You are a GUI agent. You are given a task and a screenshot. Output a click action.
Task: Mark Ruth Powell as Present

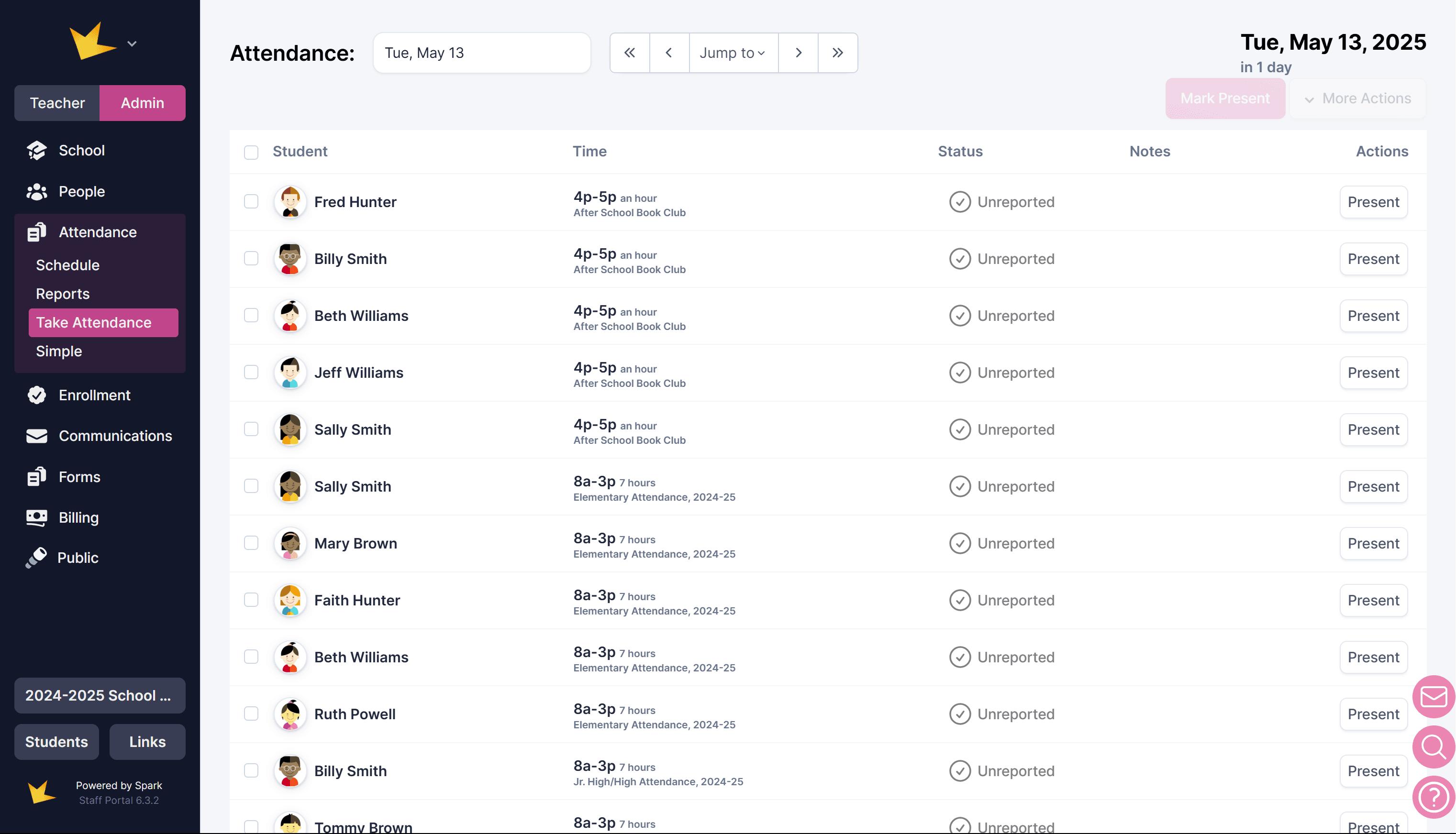(1373, 714)
